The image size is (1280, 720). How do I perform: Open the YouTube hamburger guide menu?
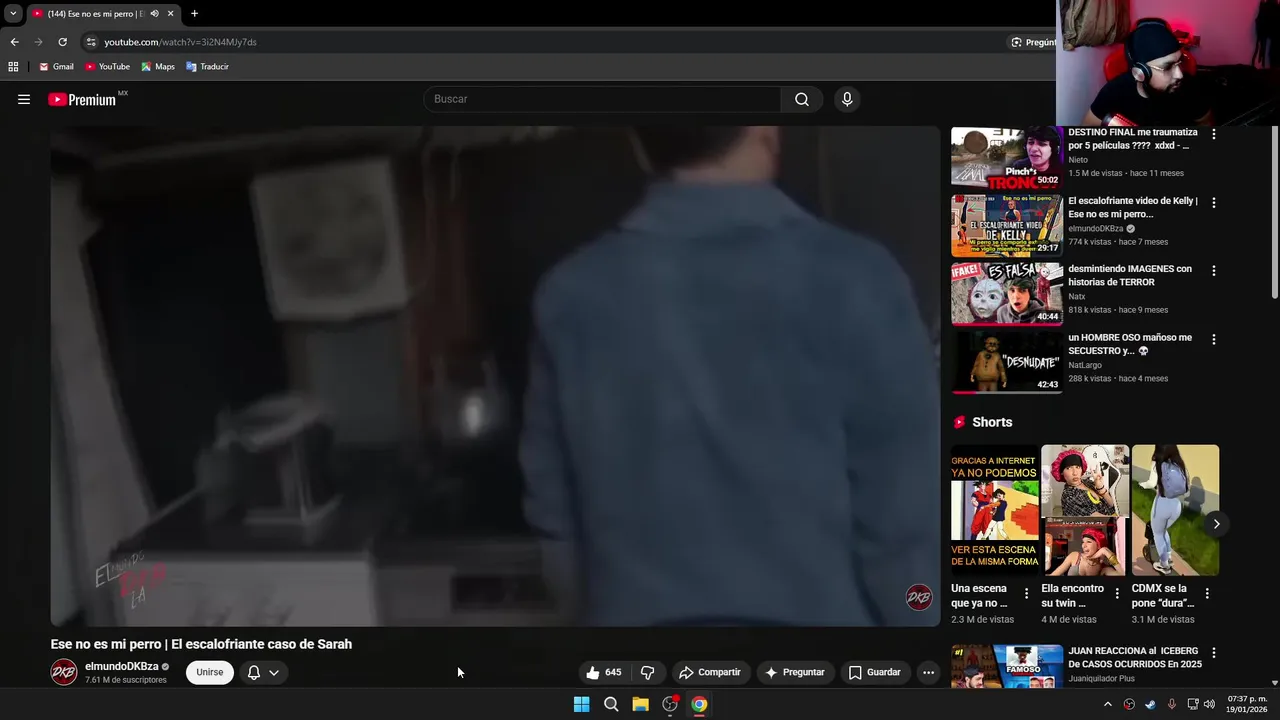click(x=24, y=99)
